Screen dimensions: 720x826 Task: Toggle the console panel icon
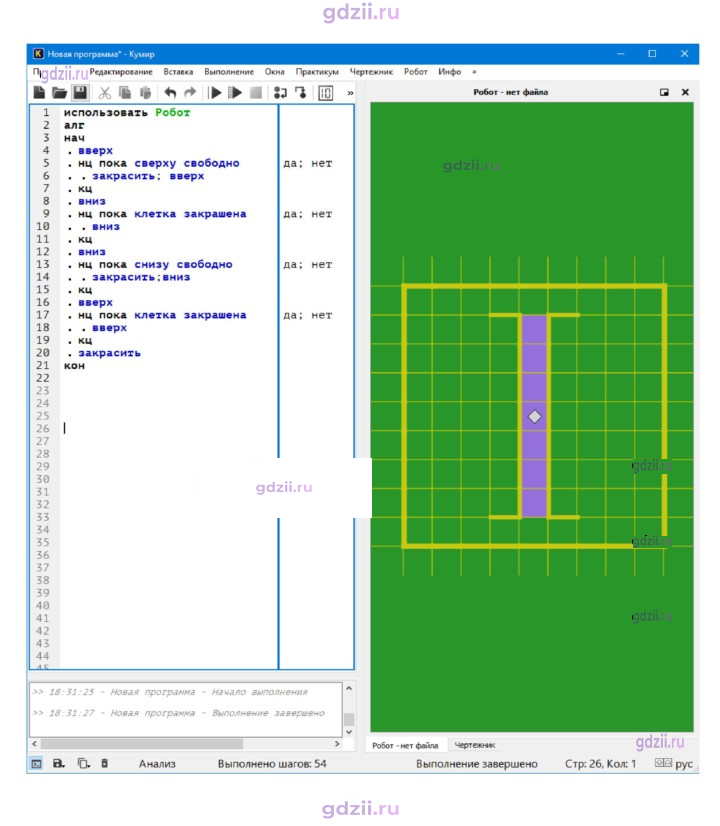(36, 763)
